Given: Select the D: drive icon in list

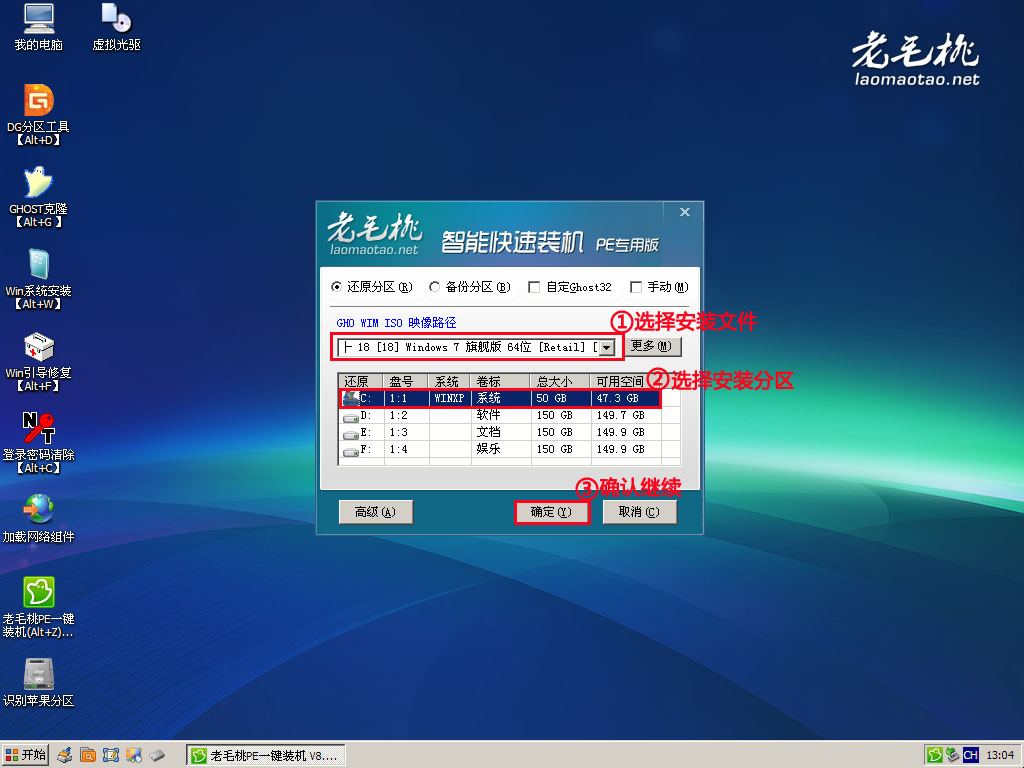Looking at the screenshot, I should click(351, 417).
